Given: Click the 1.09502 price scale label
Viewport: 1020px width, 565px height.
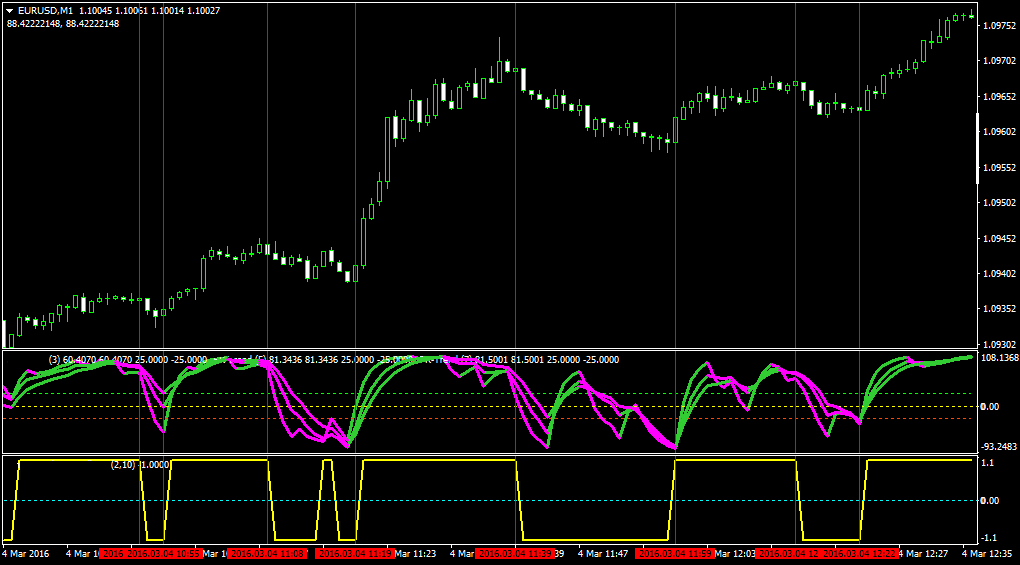Looking at the screenshot, I should [1000, 203].
